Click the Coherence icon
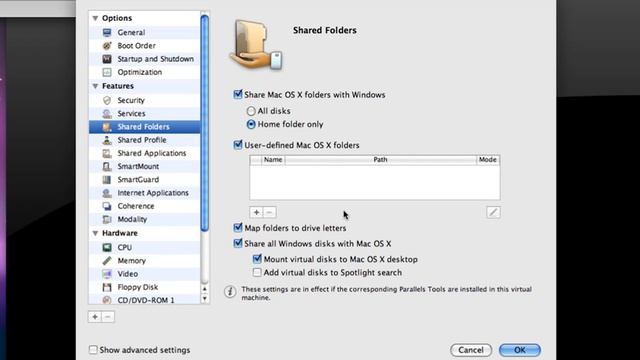The image size is (640, 360). click(x=107, y=206)
